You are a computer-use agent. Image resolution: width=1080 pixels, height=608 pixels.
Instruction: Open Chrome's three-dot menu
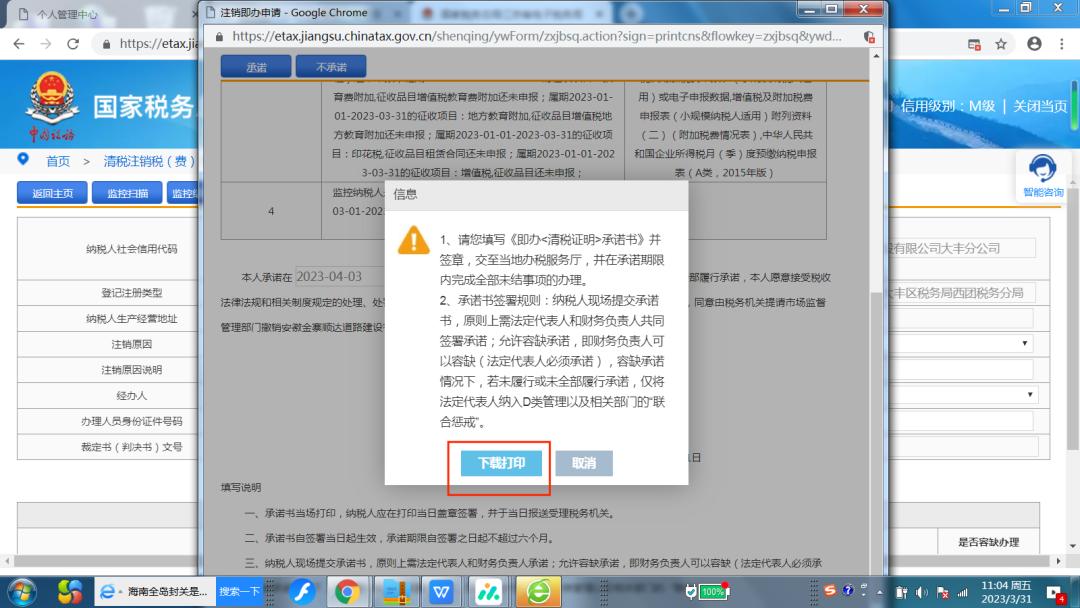(x=1062, y=44)
